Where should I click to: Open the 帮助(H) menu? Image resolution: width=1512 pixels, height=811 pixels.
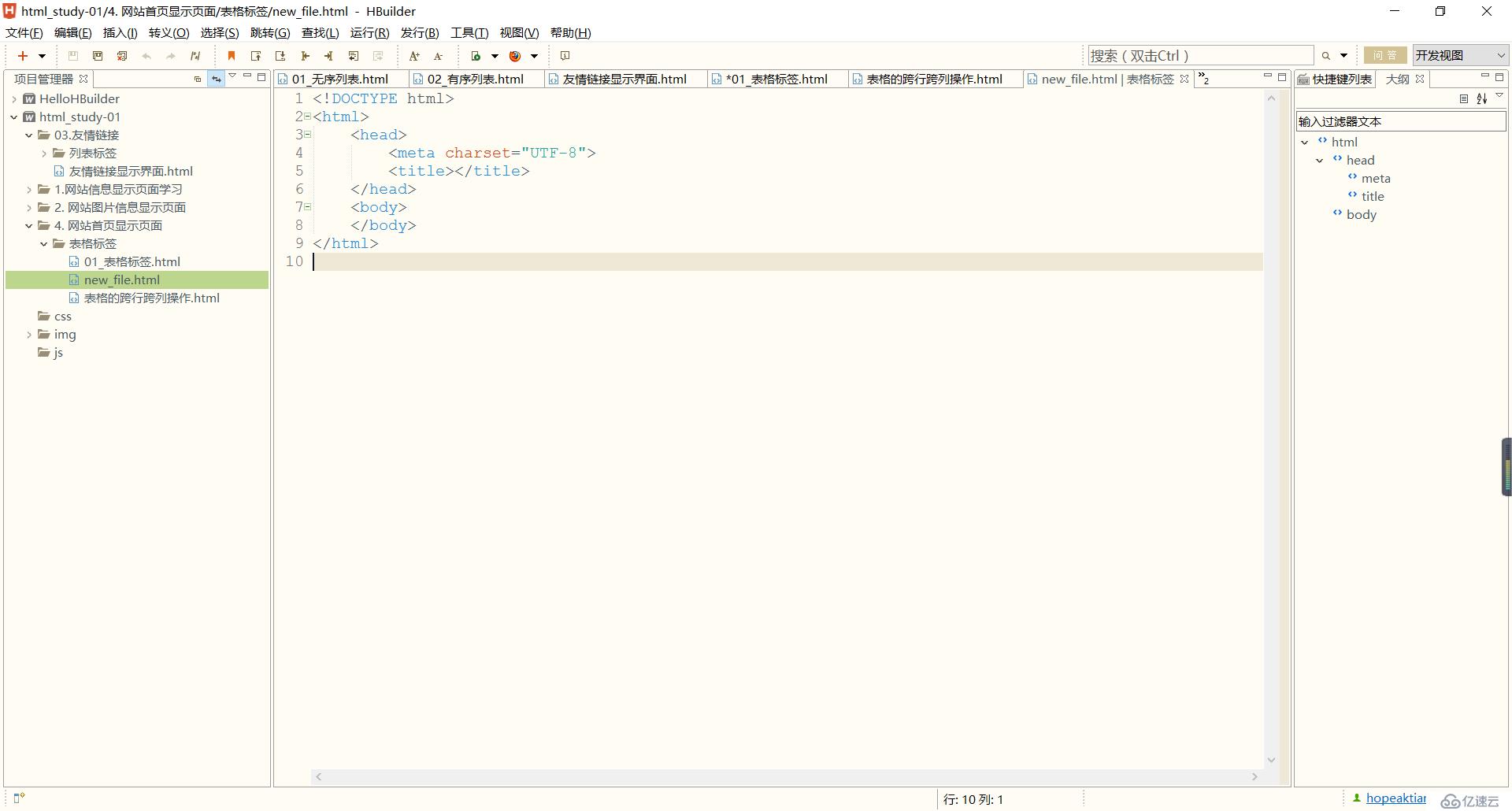570,32
